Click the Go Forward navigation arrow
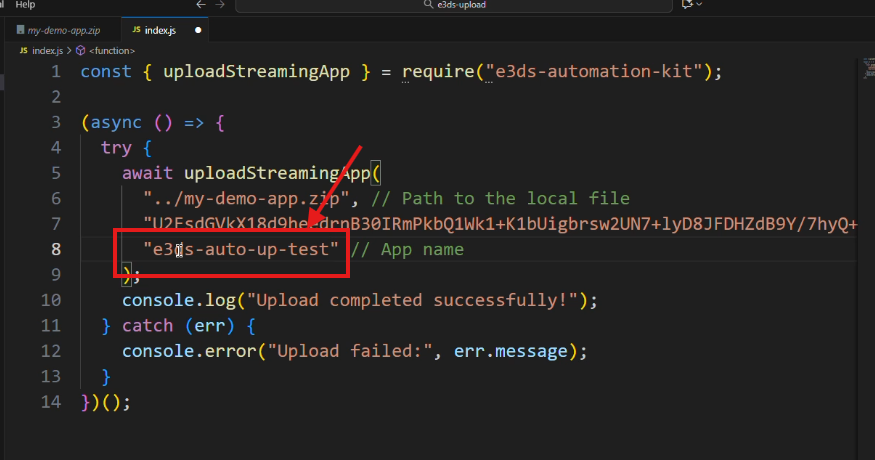 tap(219, 5)
